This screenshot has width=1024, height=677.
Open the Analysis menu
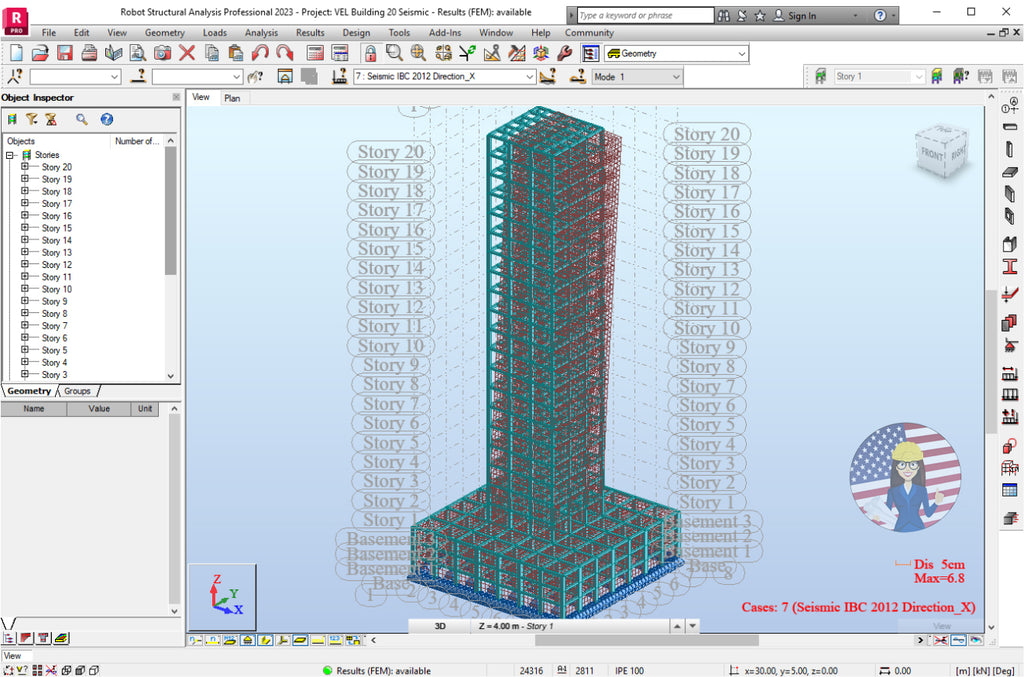click(x=261, y=32)
